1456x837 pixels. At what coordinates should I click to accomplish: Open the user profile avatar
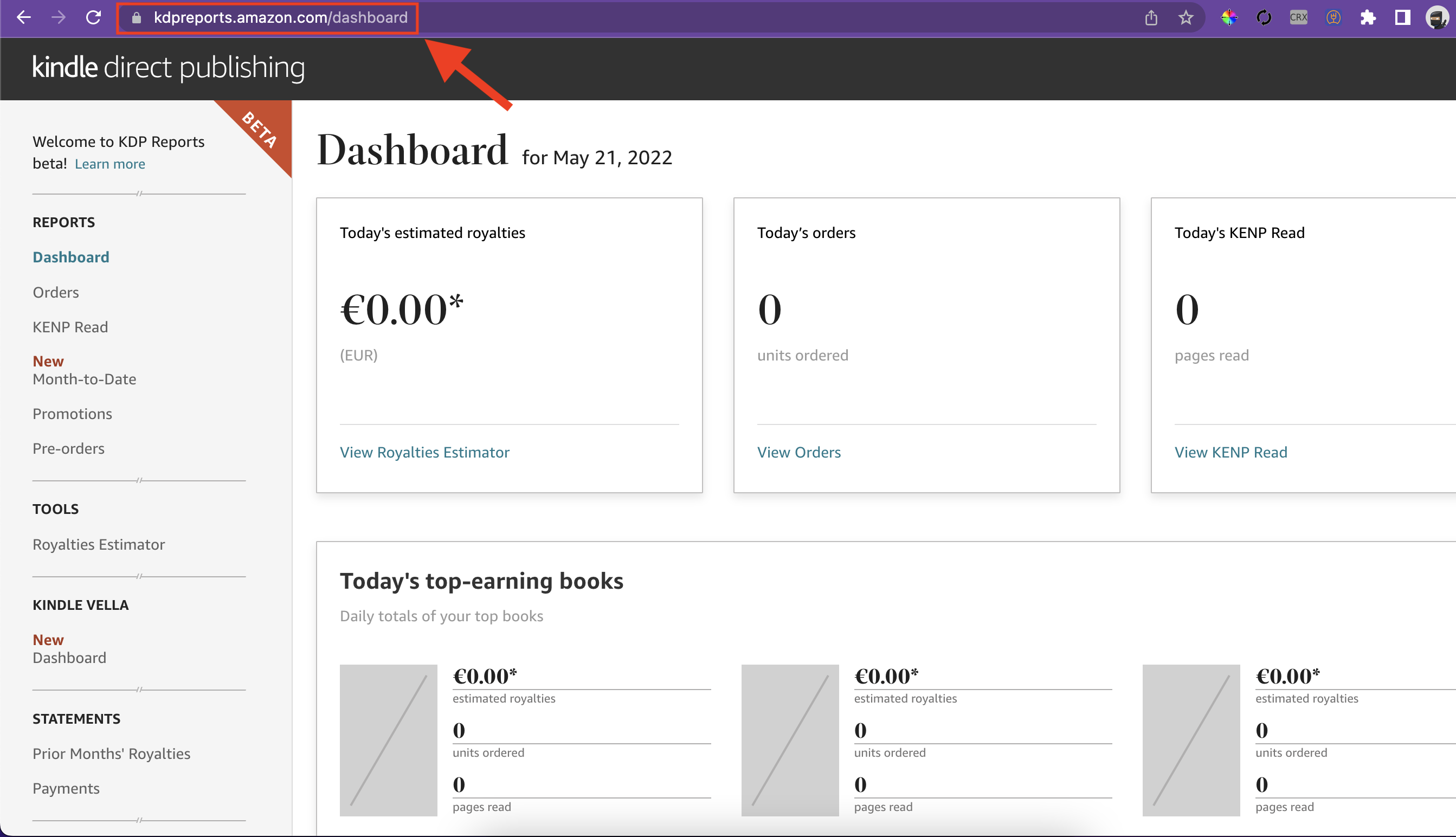(x=1436, y=18)
